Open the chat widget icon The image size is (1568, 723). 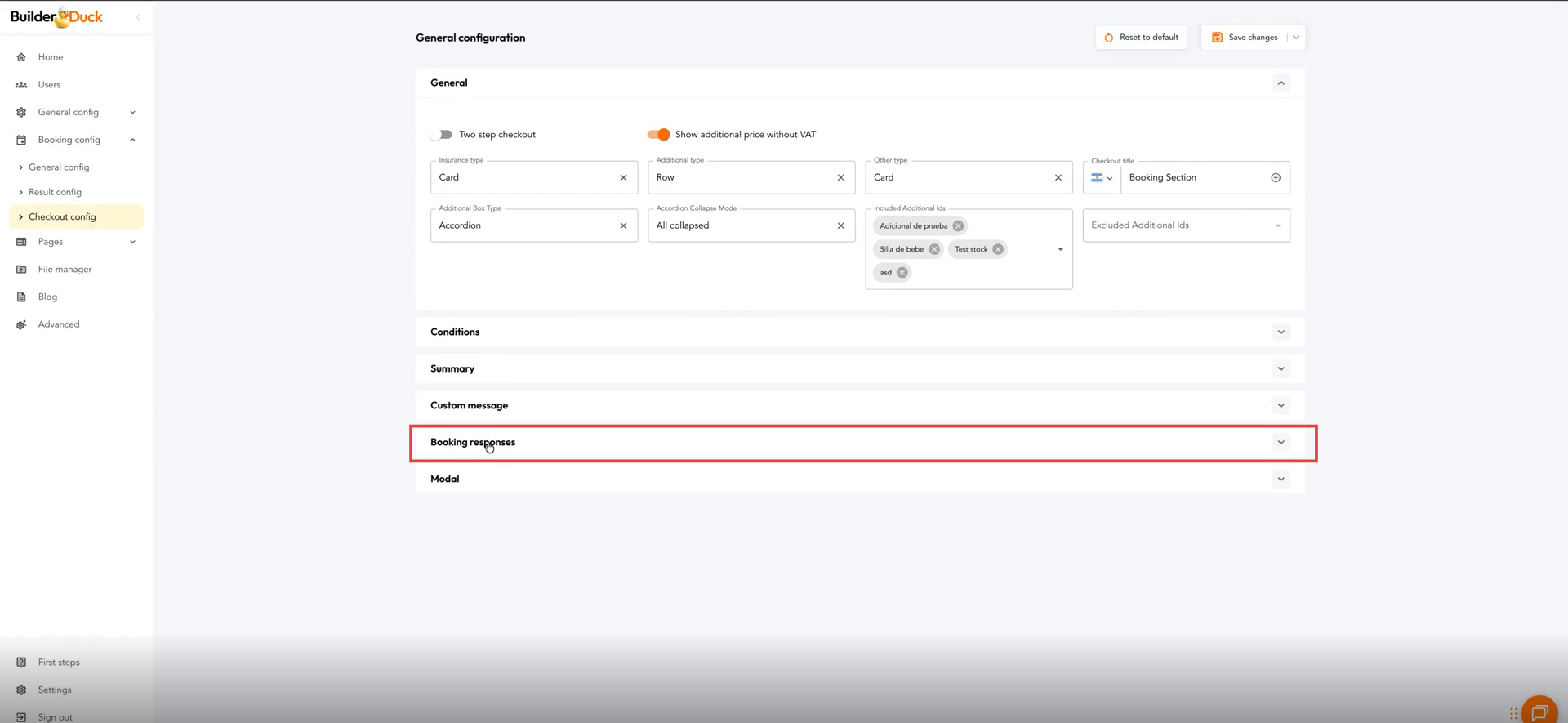click(x=1539, y=712)
